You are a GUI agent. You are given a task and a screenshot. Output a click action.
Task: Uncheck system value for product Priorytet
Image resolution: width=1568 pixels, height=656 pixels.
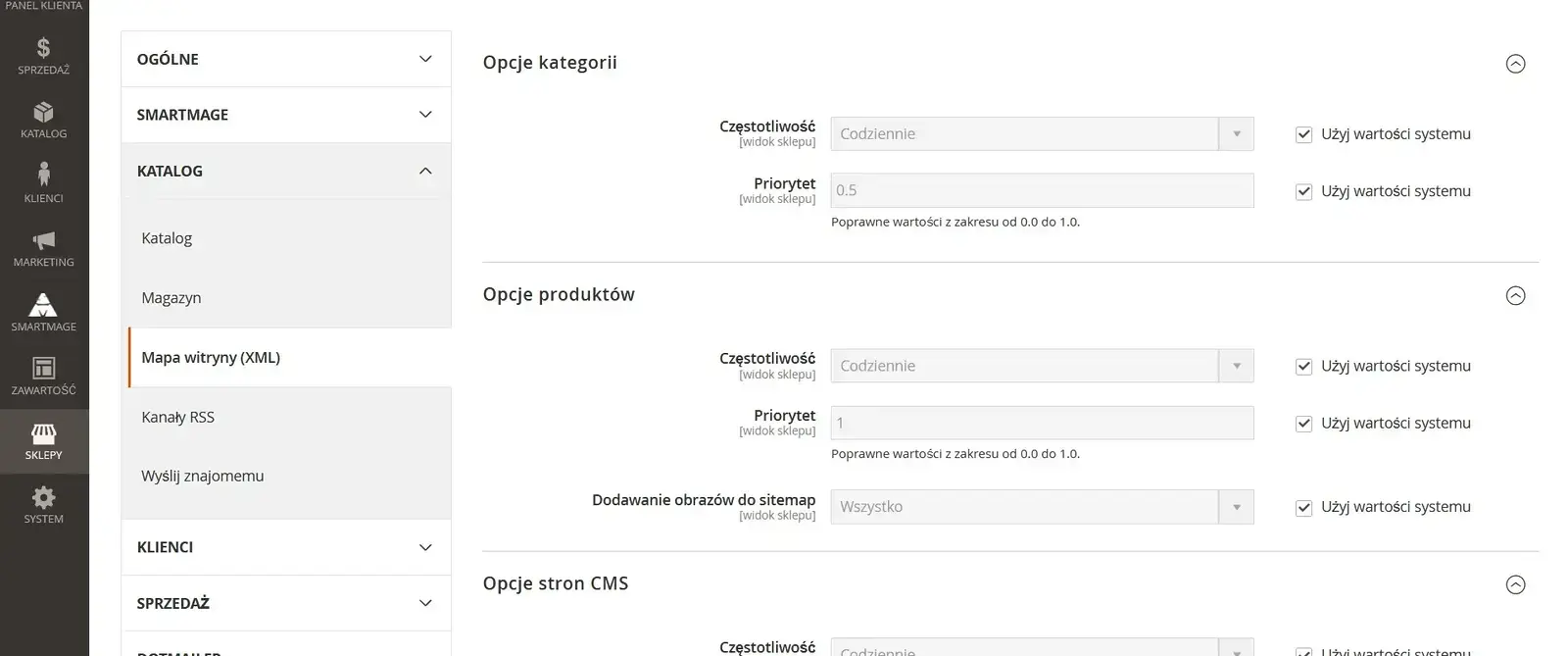pyautogui.click(x=1303, y=424)
